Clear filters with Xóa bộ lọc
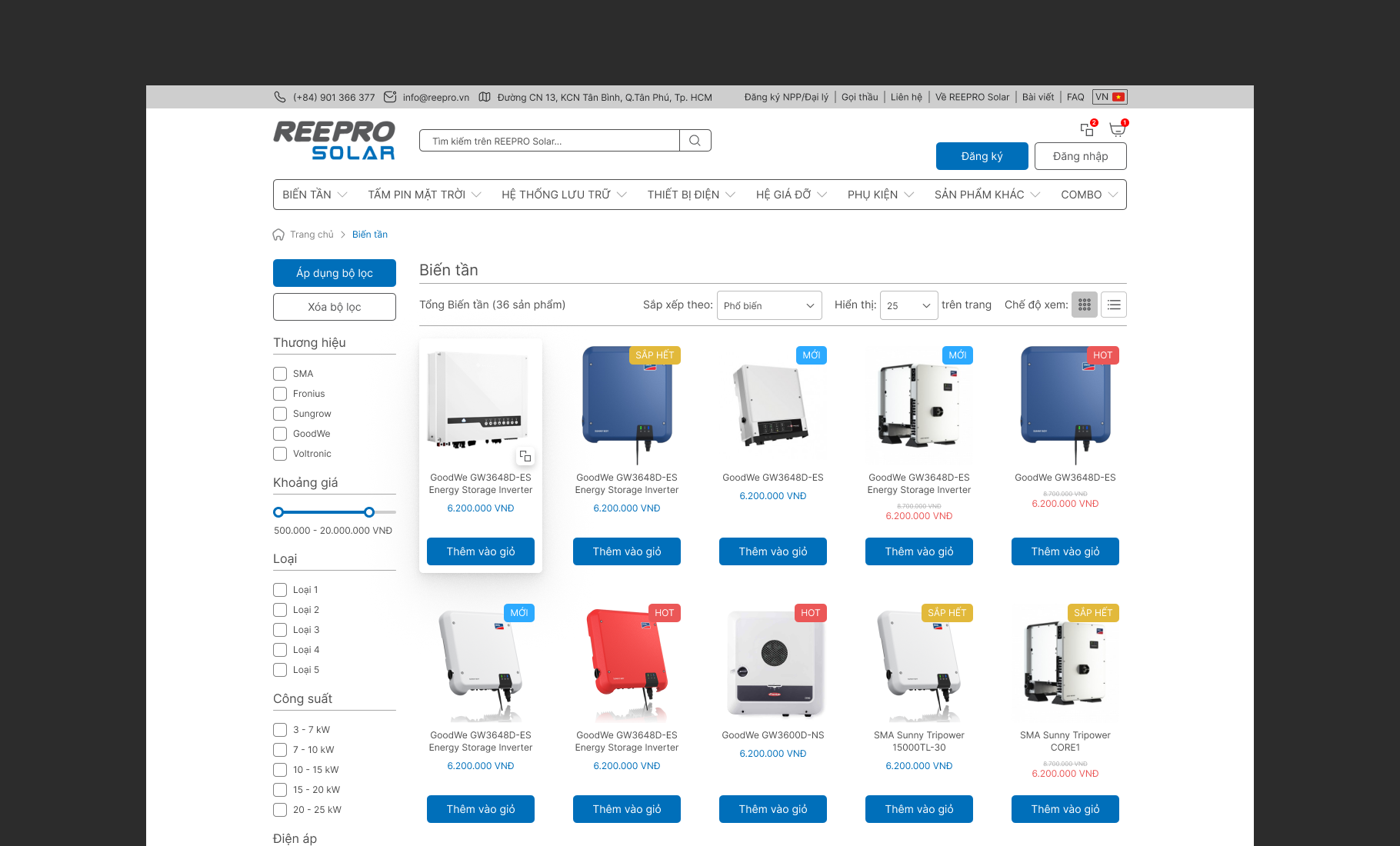 tap(335, 307)
